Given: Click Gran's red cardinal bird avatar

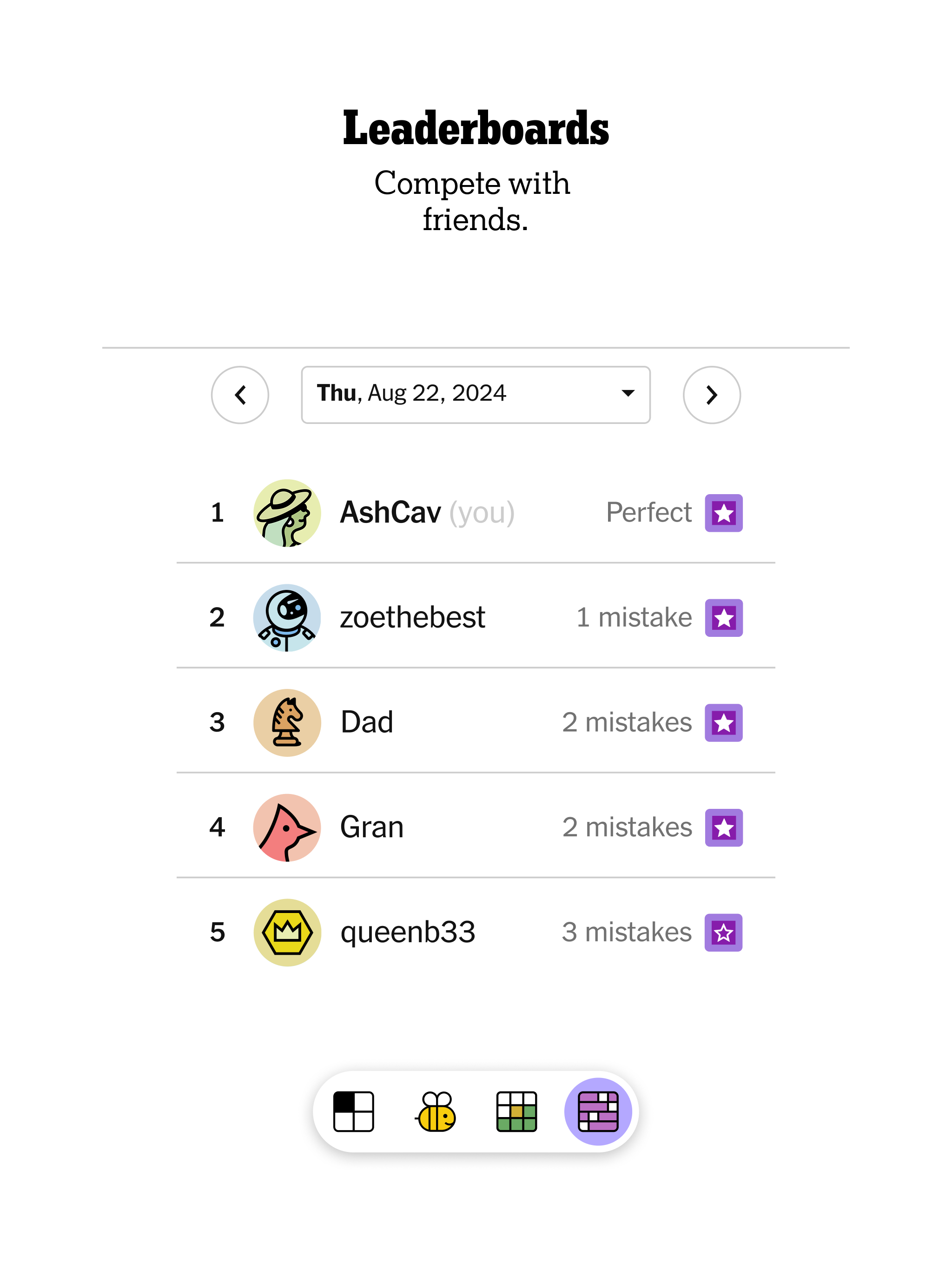Looking at the screenshot, I should (x=287, y=827).
